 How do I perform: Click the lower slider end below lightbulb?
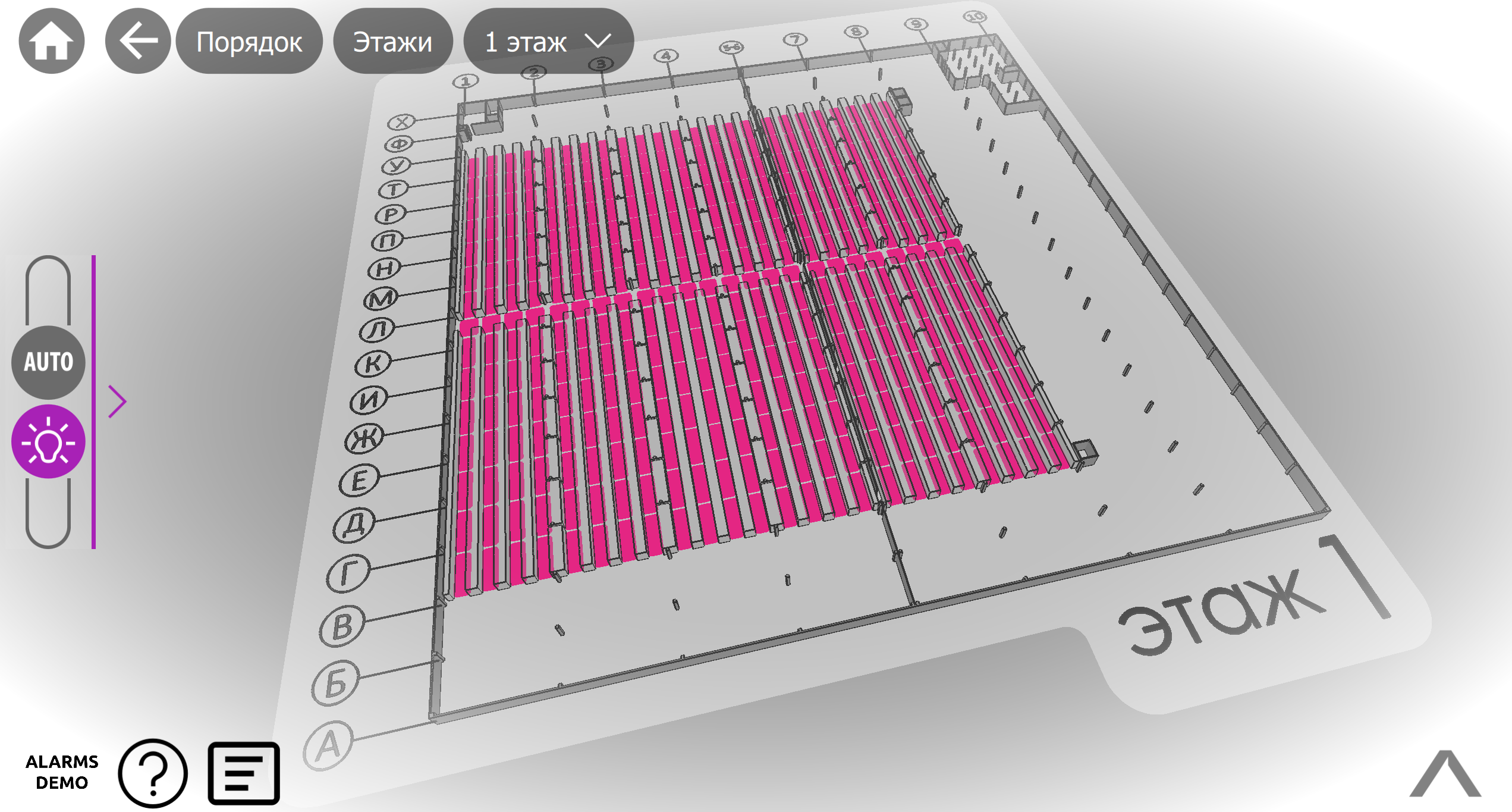(x=48, y=515)
